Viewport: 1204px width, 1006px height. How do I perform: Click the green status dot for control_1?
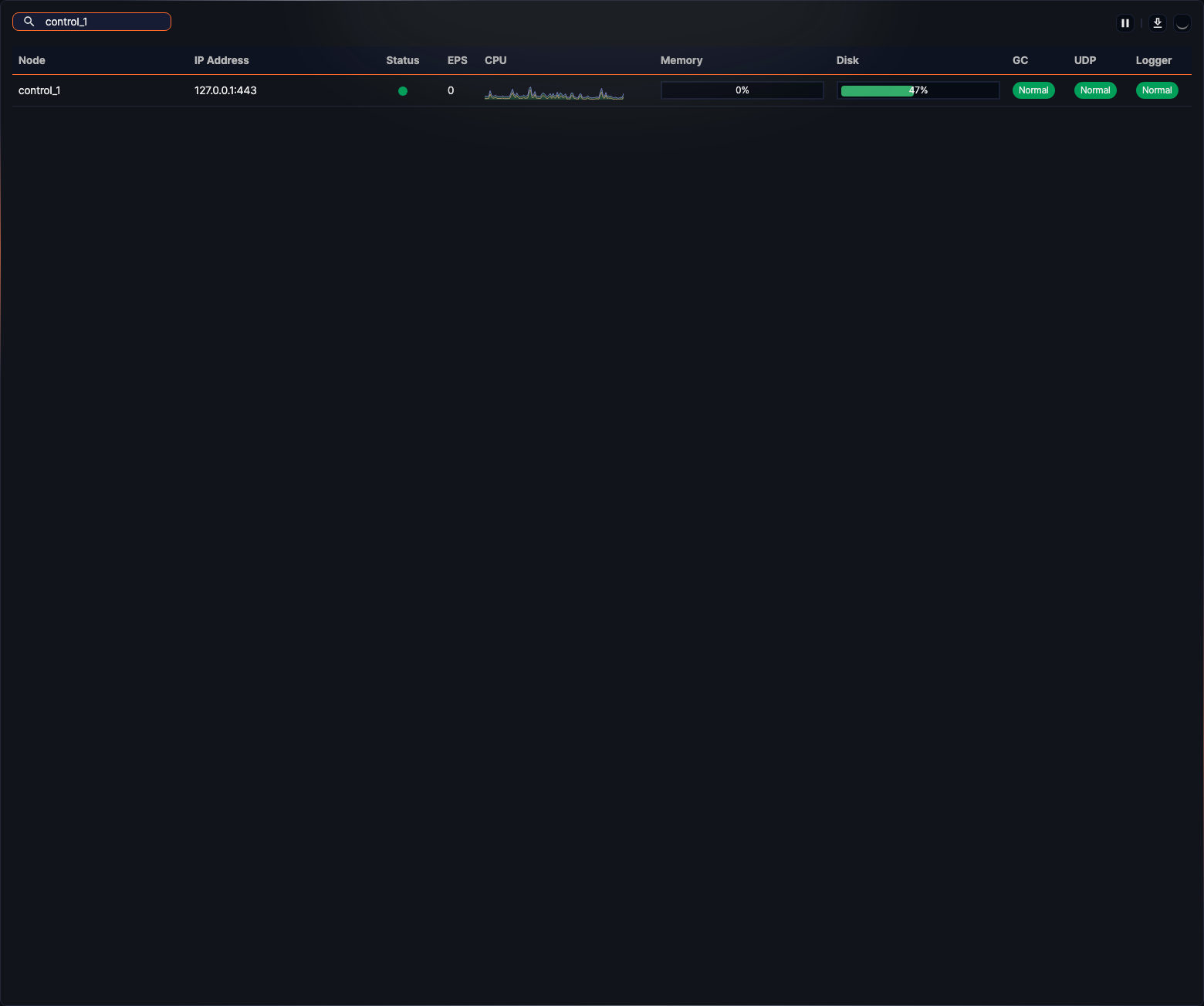pos(403,90)
